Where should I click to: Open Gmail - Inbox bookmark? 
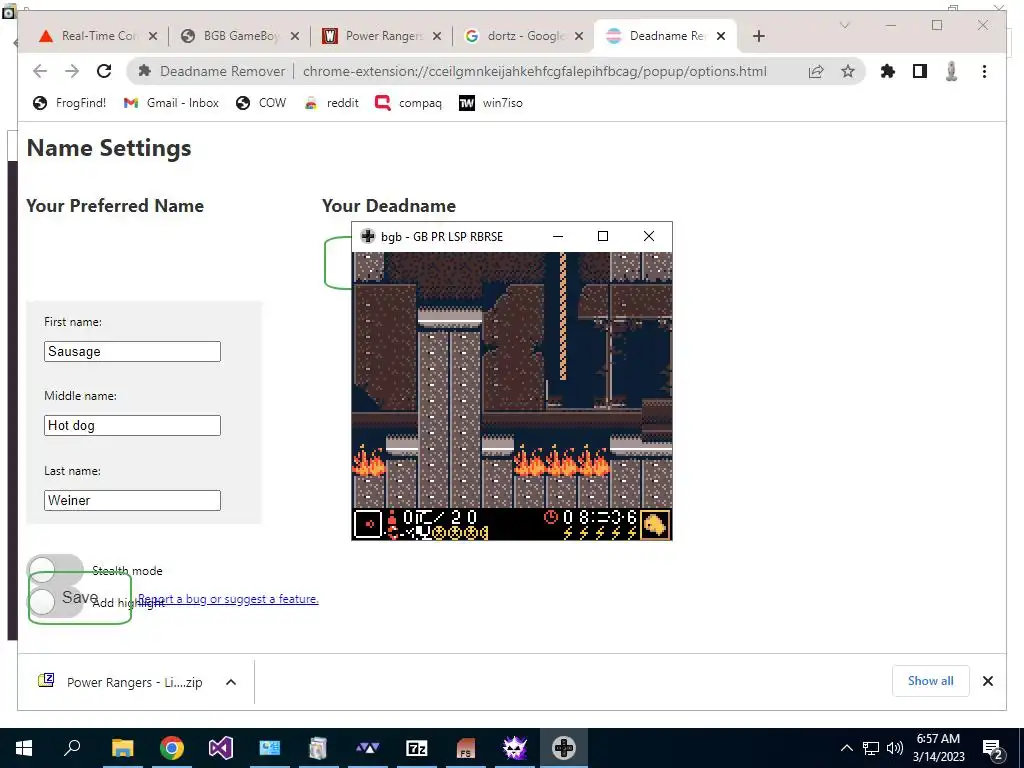pyautogui.click(x=171, y=103)
